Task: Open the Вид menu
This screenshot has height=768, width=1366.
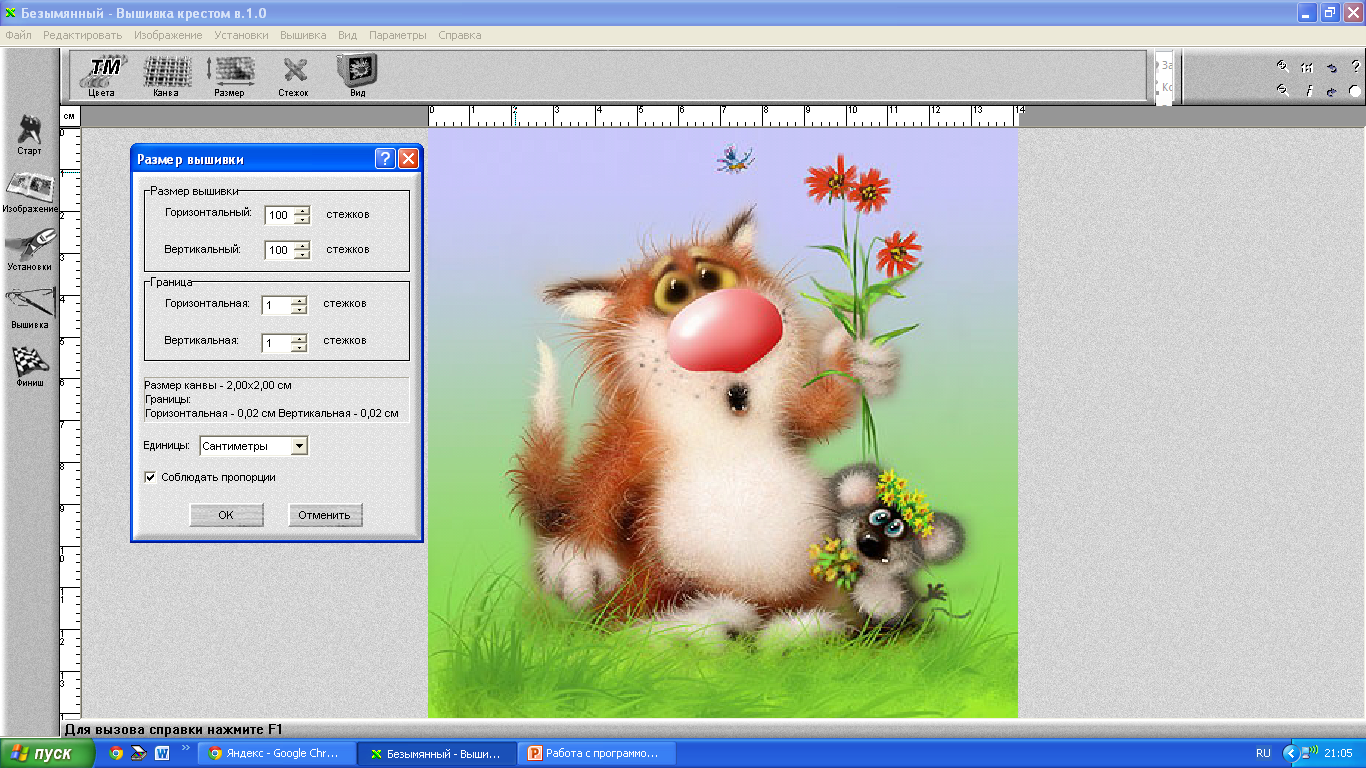Action: (347, 35)
